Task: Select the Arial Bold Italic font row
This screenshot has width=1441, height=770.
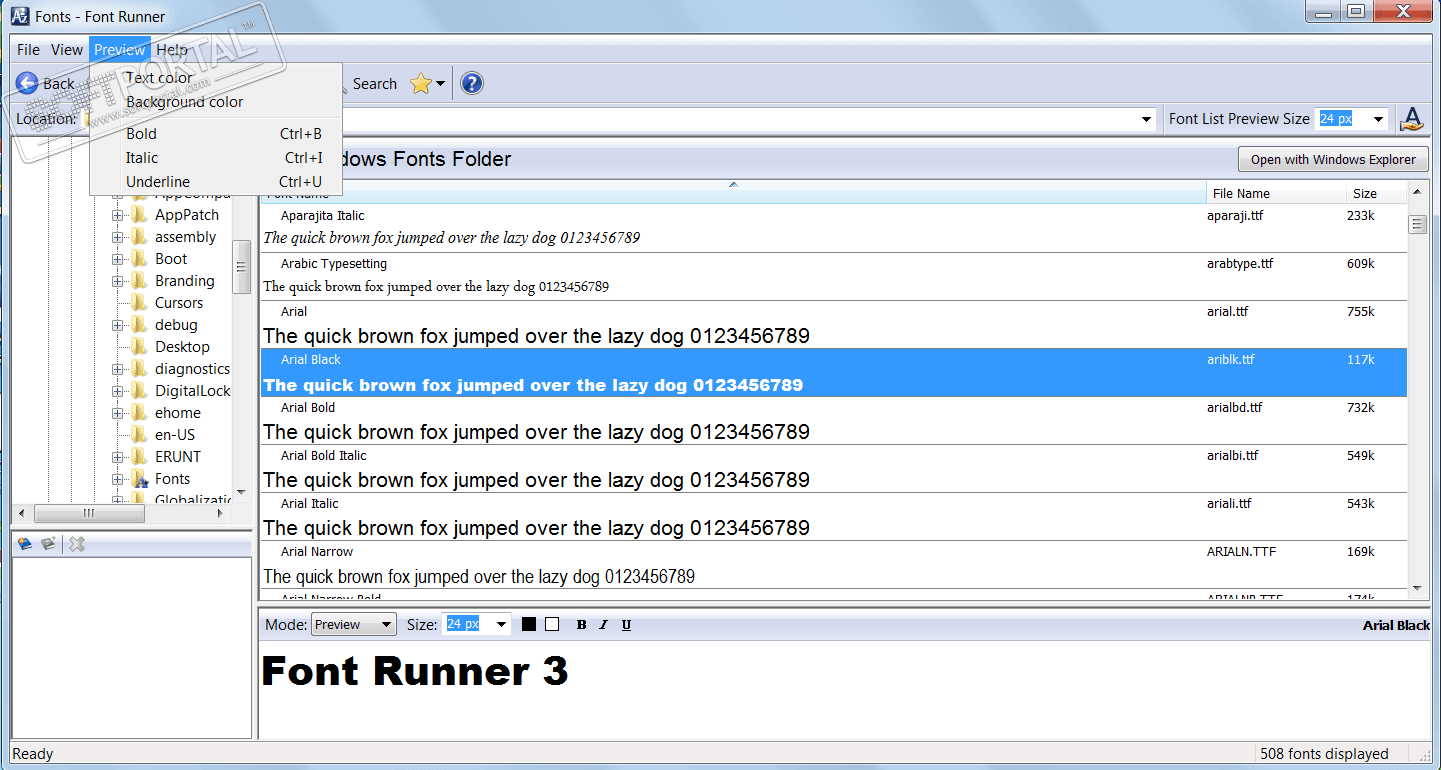Action: pos(834,468)
